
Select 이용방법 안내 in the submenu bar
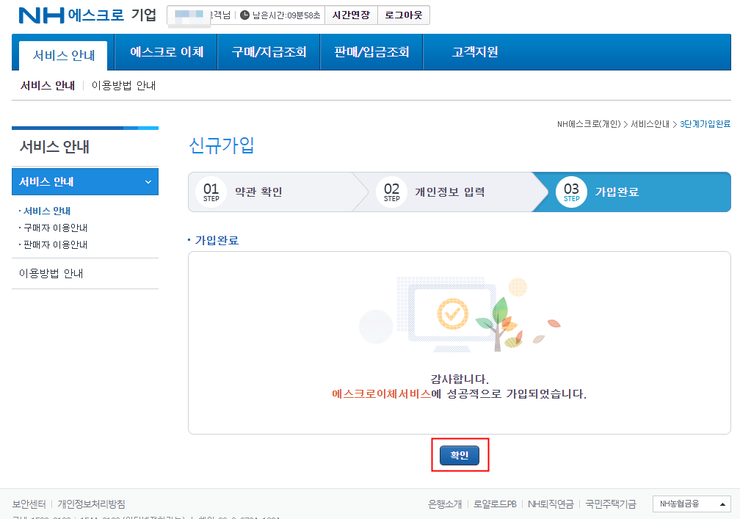124,85
